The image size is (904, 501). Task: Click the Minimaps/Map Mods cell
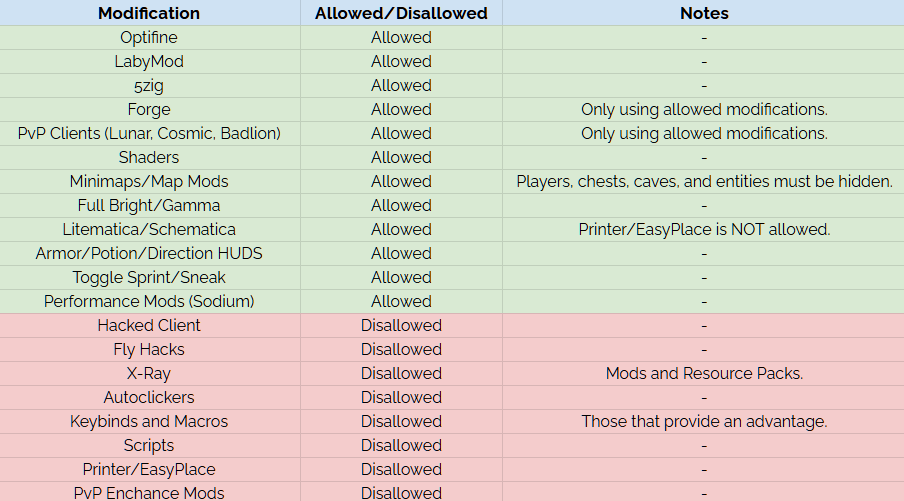pos(149,181)
